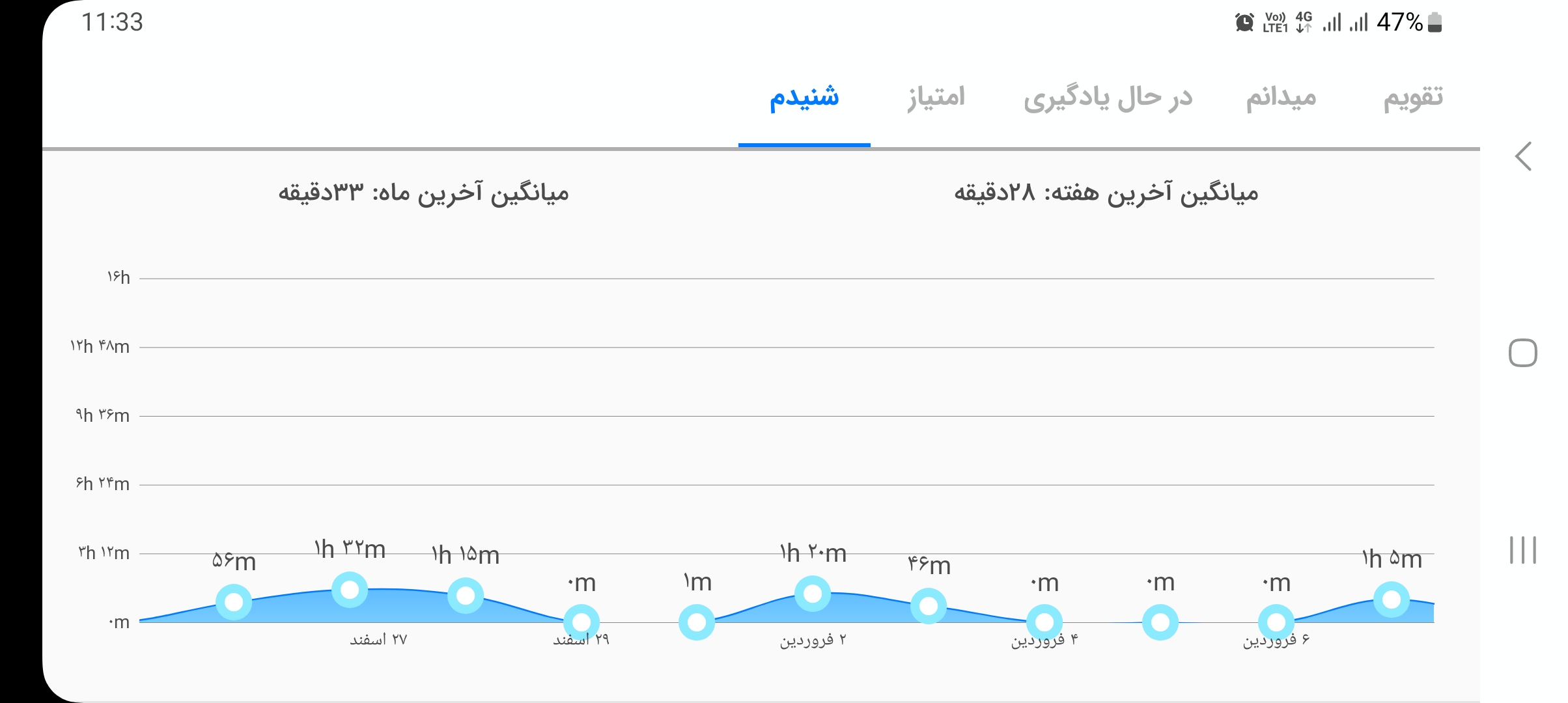Image resolution: width=1568 pixels, height=703 pixels.
Task: Tap the battery icon in status bar
Action: [x=1435, y=22]
